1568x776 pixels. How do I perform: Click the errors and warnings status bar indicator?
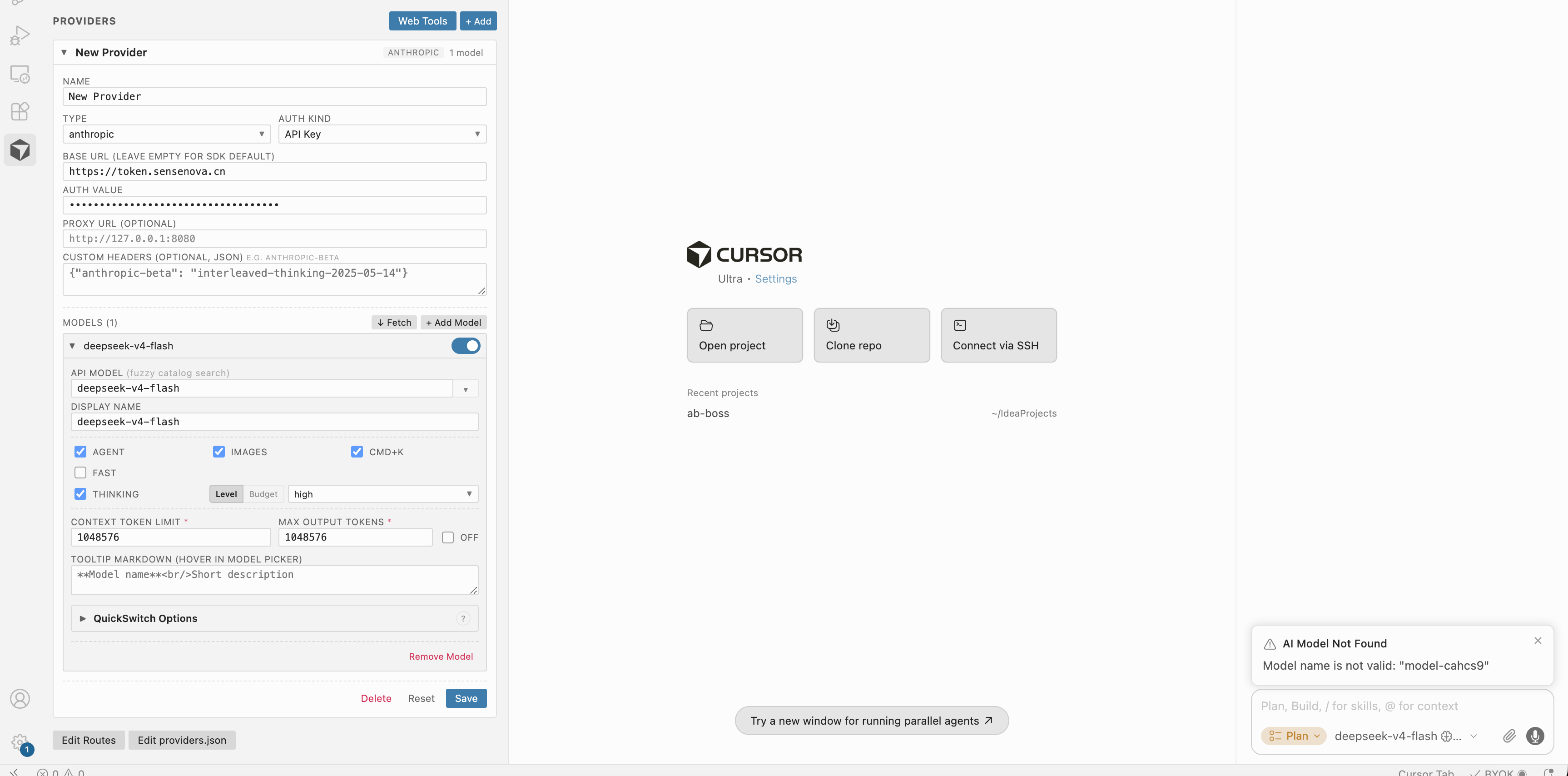click(x=60, y=772)
